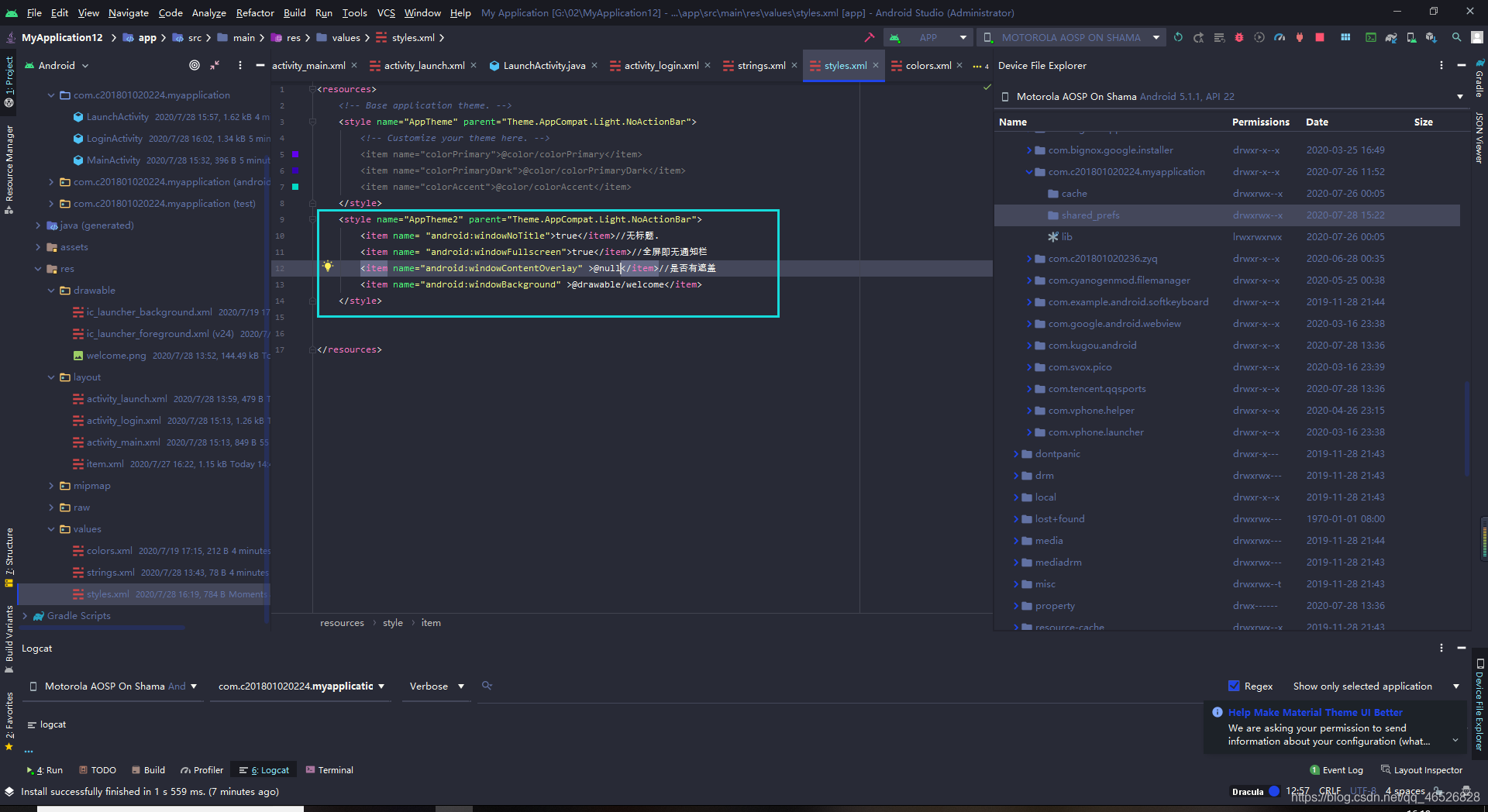Toggle the Structure tool window strip button
The image size is (1488, 812).
(x=9, y=556)
